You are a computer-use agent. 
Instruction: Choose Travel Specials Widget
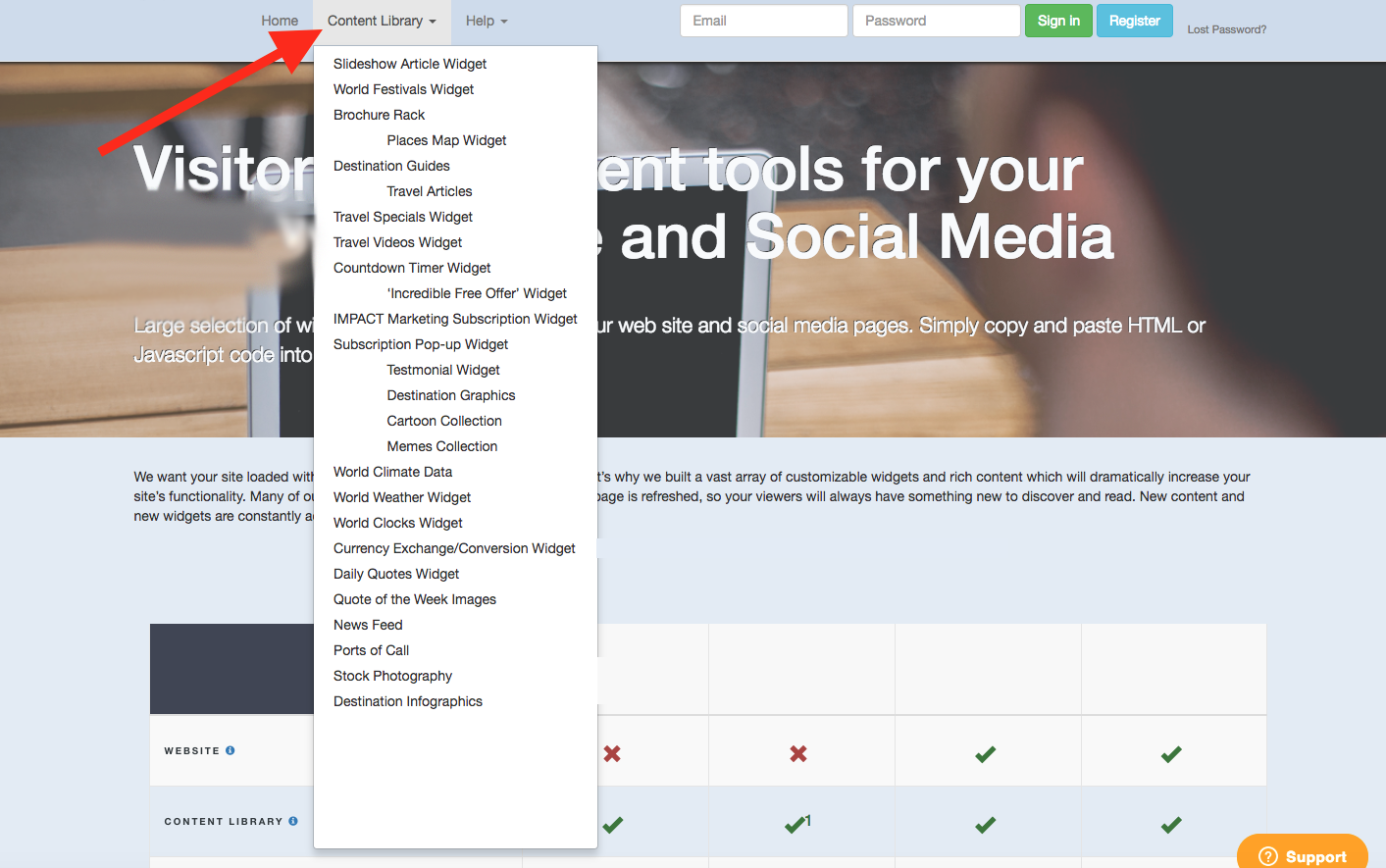click(403, 217)
